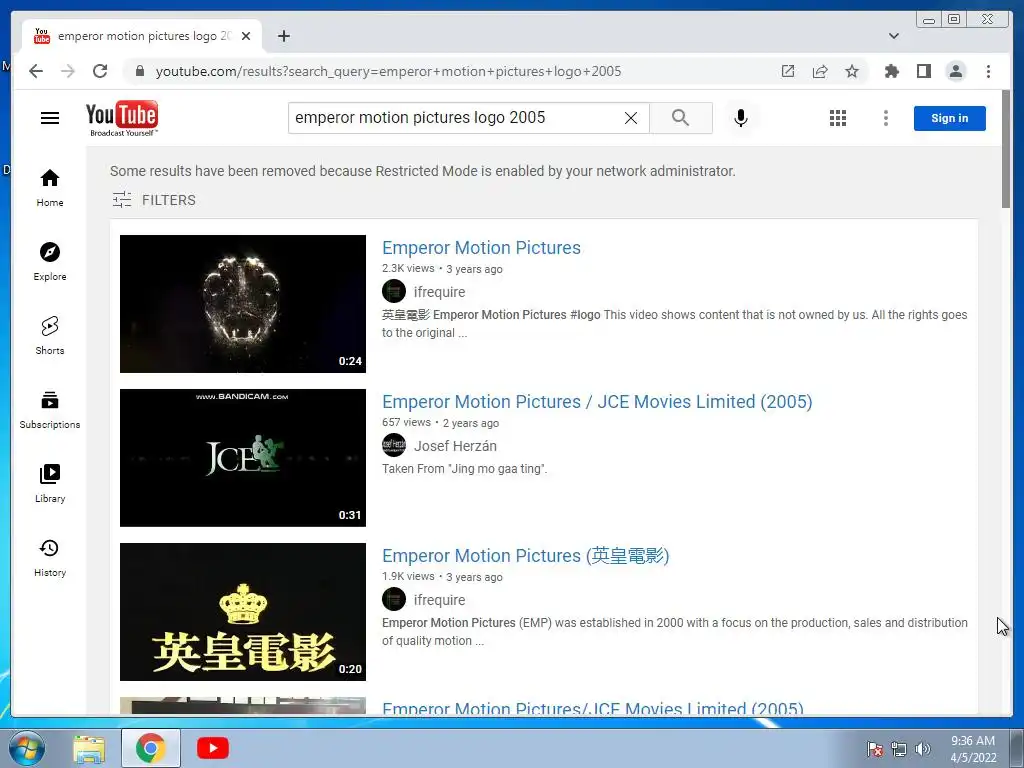
Task: Reload the page in Chrome
Action: pos(100,71)
